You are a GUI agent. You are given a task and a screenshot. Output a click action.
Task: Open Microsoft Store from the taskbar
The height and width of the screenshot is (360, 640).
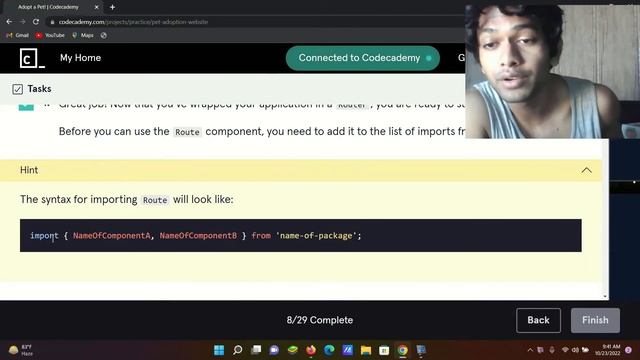coord(384,350)
